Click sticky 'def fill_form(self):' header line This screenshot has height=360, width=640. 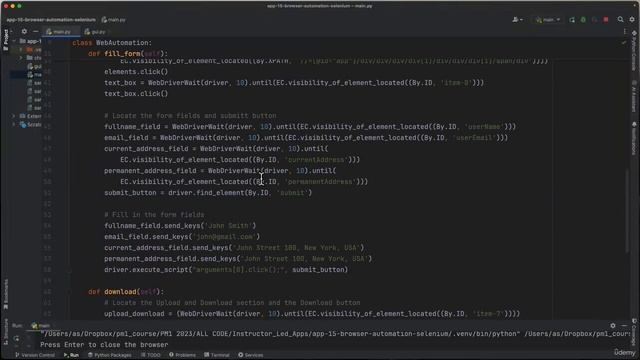click(128, 53)
